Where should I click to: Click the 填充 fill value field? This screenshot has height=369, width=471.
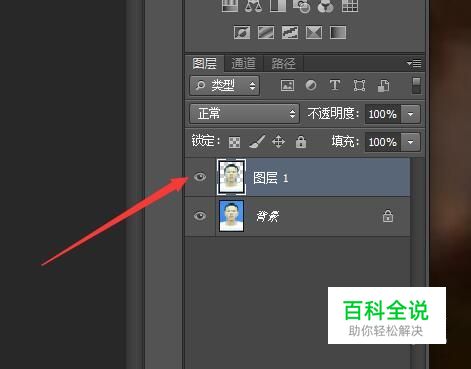point(383,142)
